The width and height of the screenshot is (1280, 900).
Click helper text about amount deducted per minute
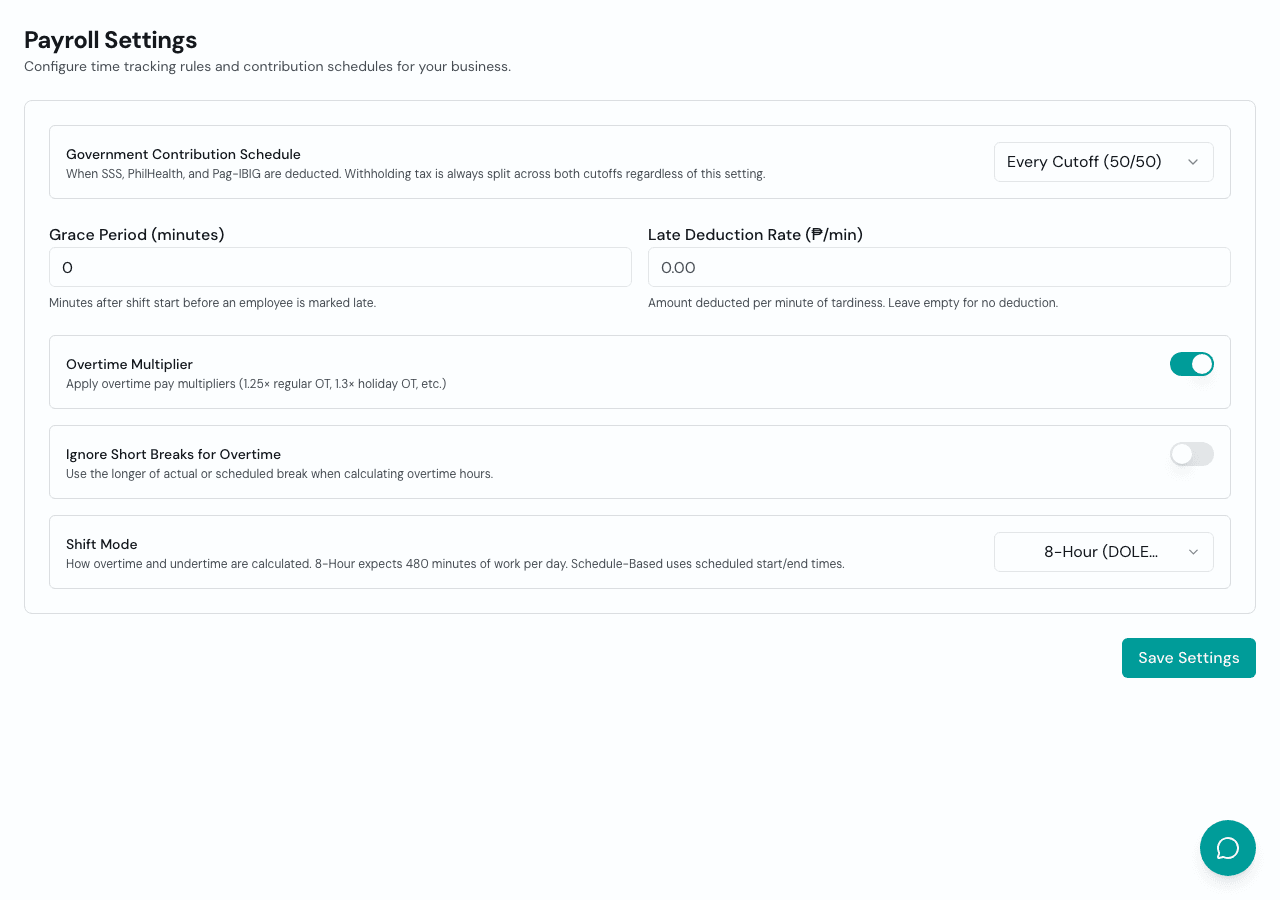pyautogui.click(x=852, y=302)
